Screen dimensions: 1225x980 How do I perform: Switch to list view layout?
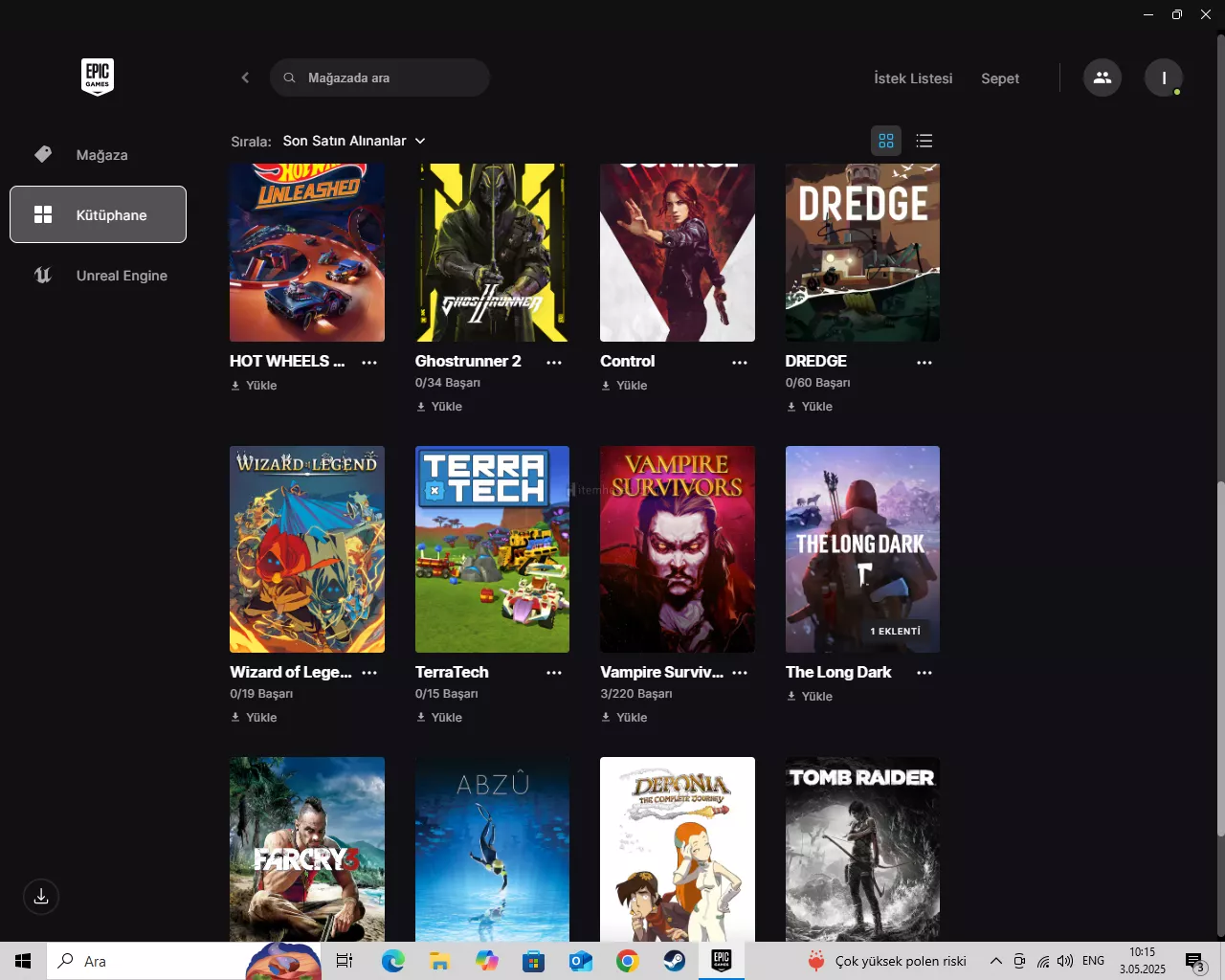coord(924,141)
